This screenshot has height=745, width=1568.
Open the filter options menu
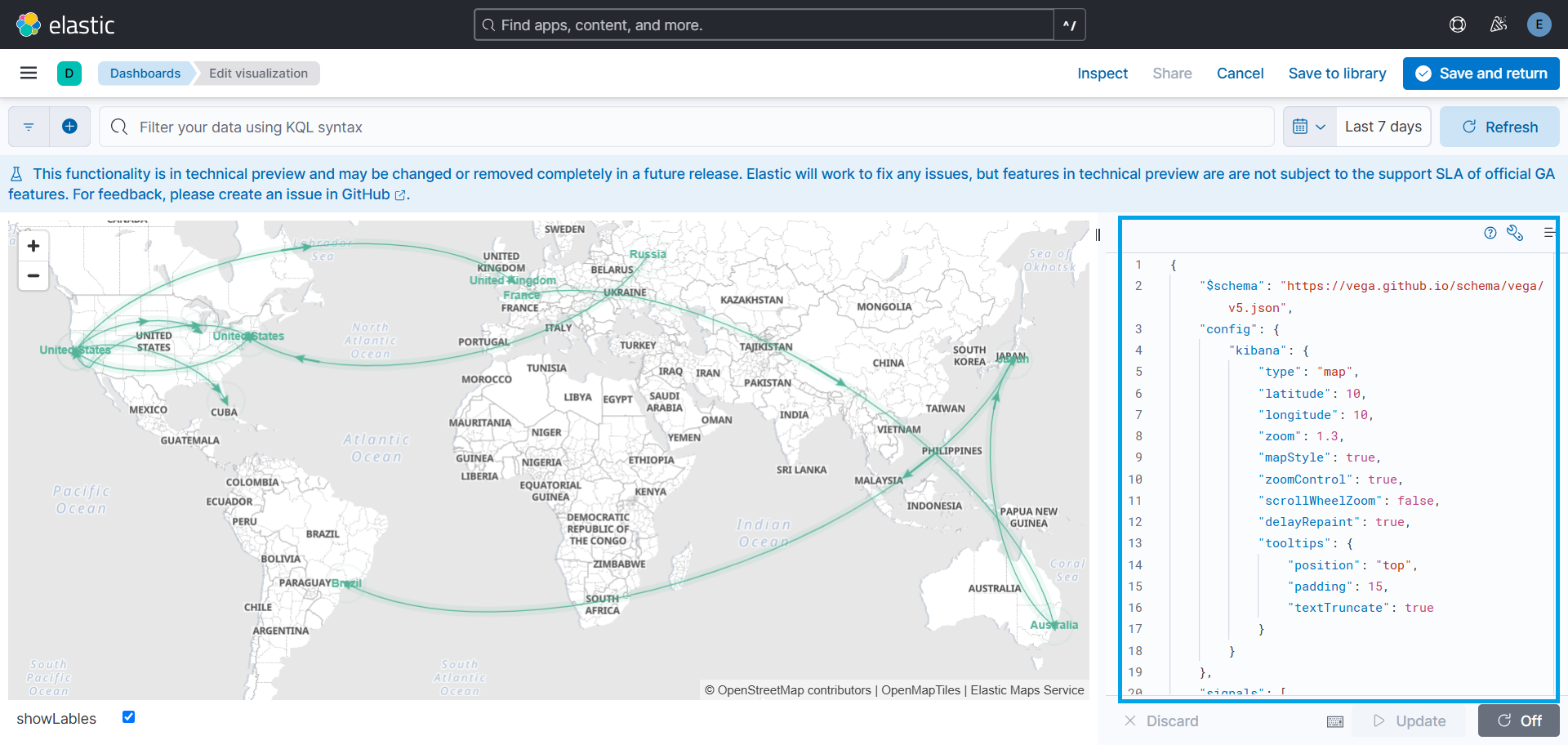(x=29, y=127)
